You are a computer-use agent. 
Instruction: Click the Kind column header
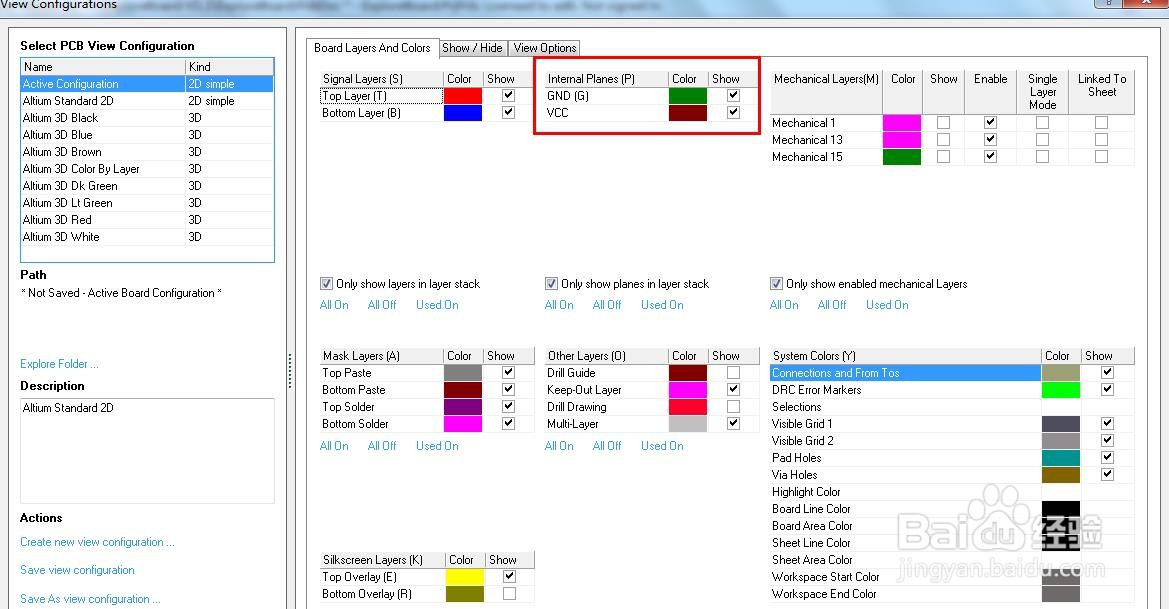pos(230,66)
